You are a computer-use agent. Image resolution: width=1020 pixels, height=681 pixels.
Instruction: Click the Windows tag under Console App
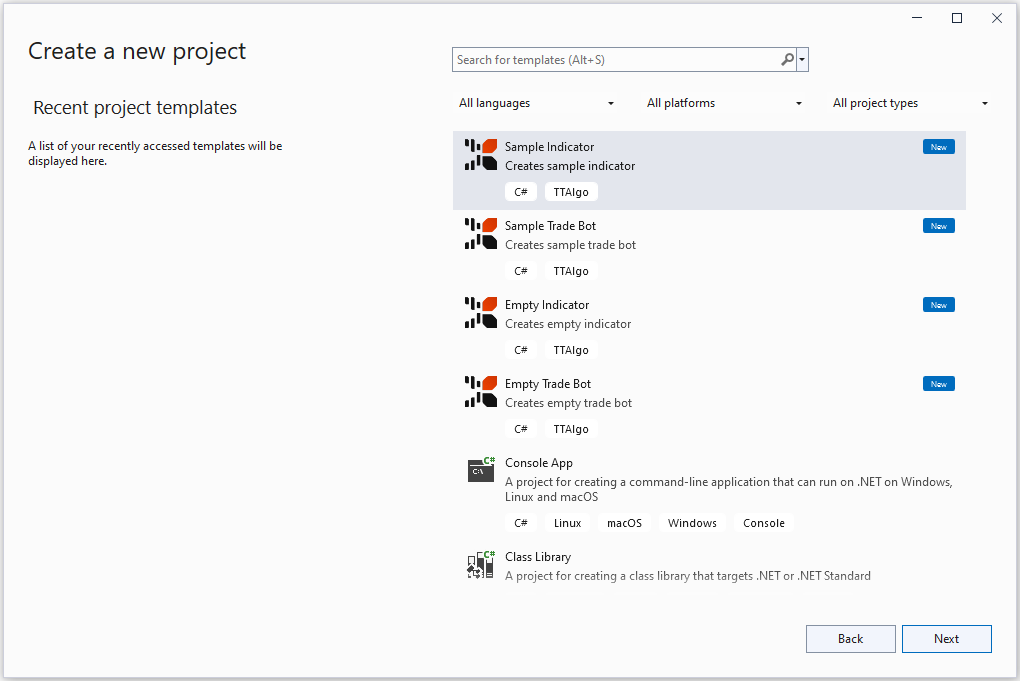(692, 523)
